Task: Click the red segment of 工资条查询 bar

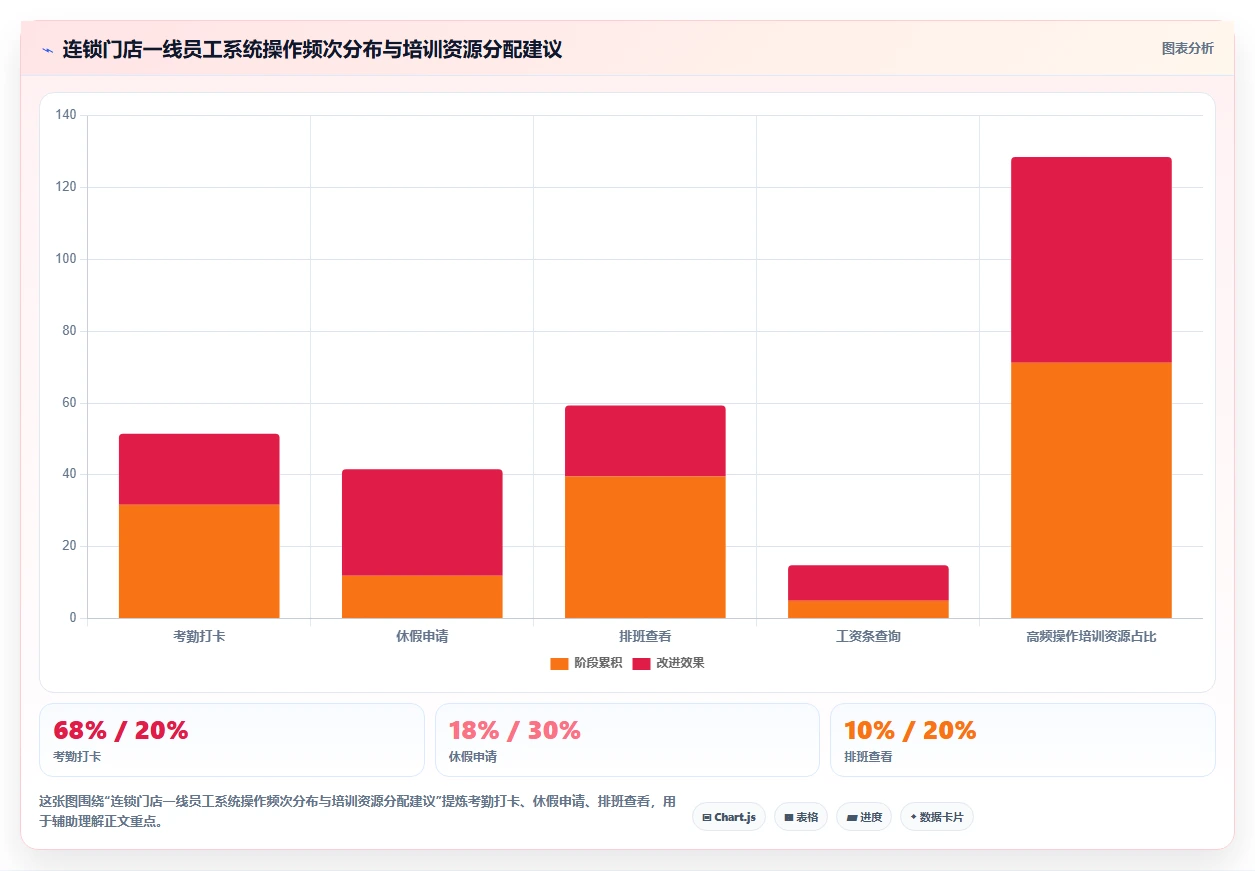Action: pos(868,583)
